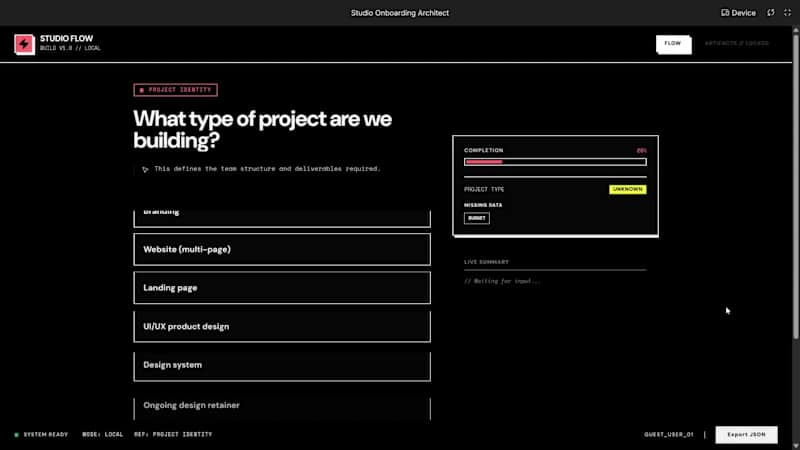Select the Website (multi-page) option
Viewport: 800px width, 450px height.
(281, 249)
